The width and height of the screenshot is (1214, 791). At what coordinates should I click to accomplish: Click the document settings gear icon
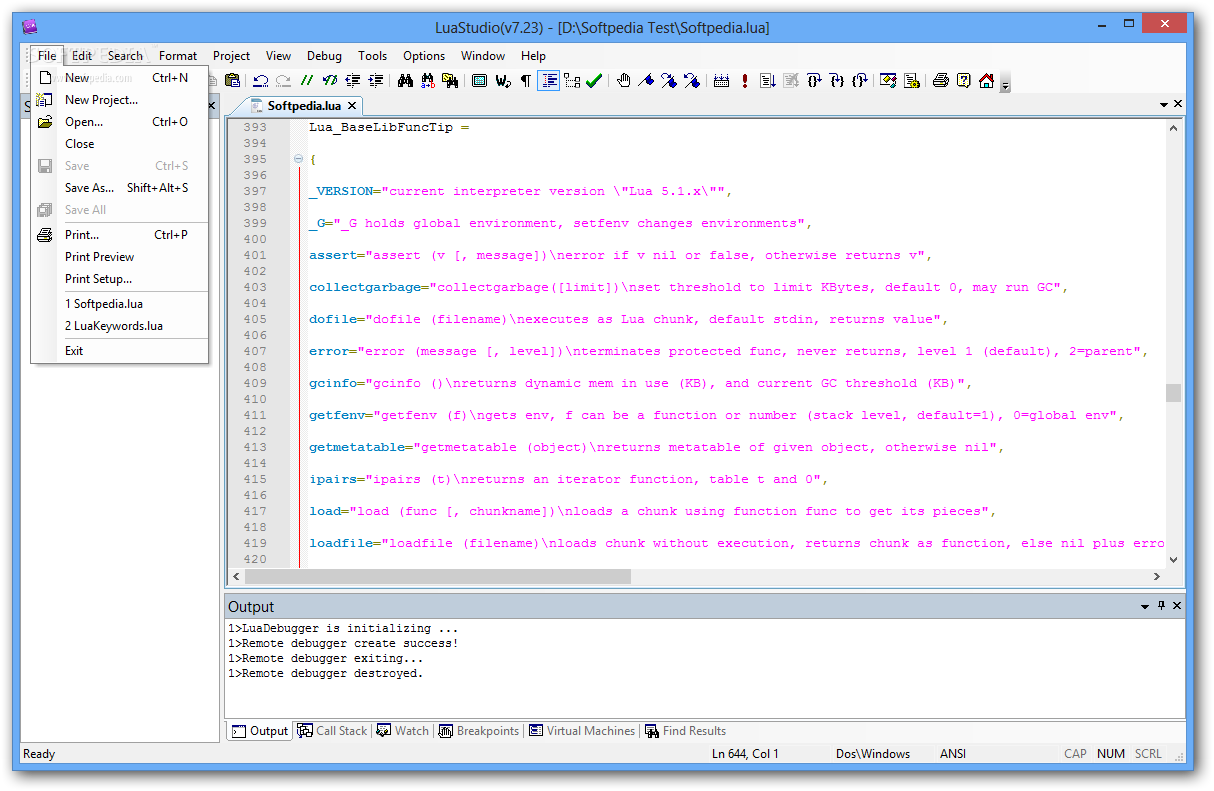coord(912,81)
